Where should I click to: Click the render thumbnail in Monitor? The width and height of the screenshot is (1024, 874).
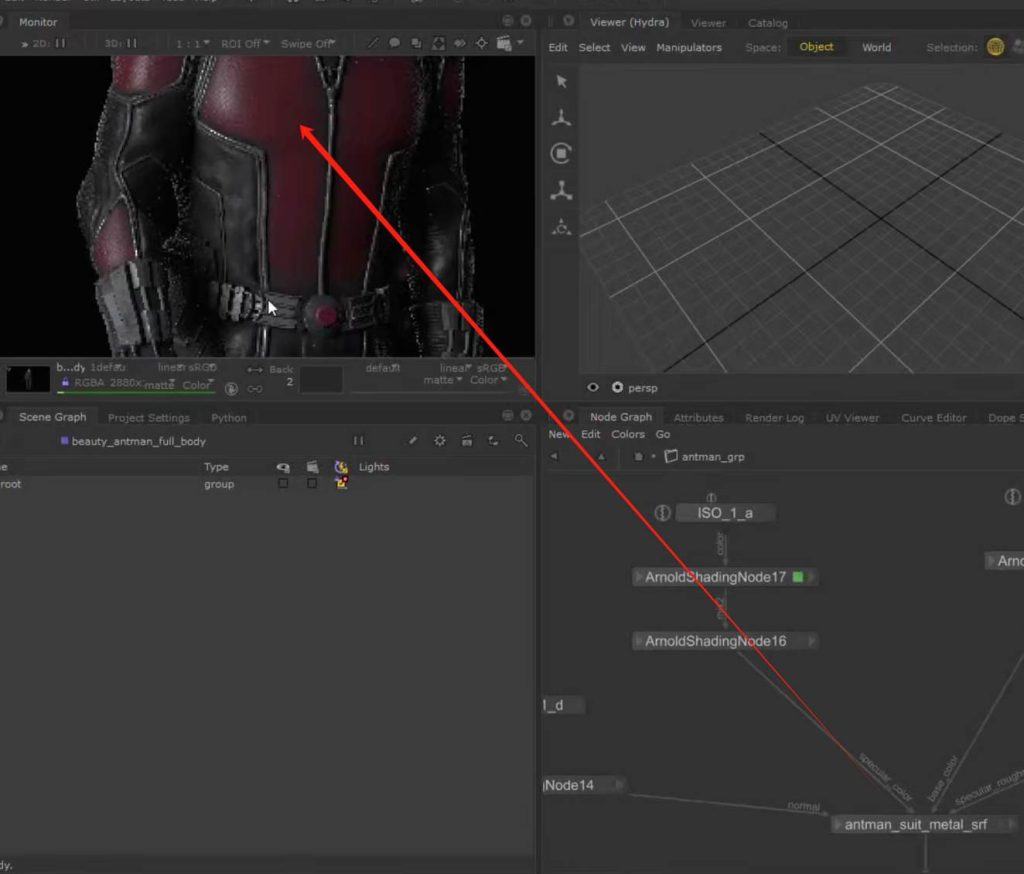[28, 379]
